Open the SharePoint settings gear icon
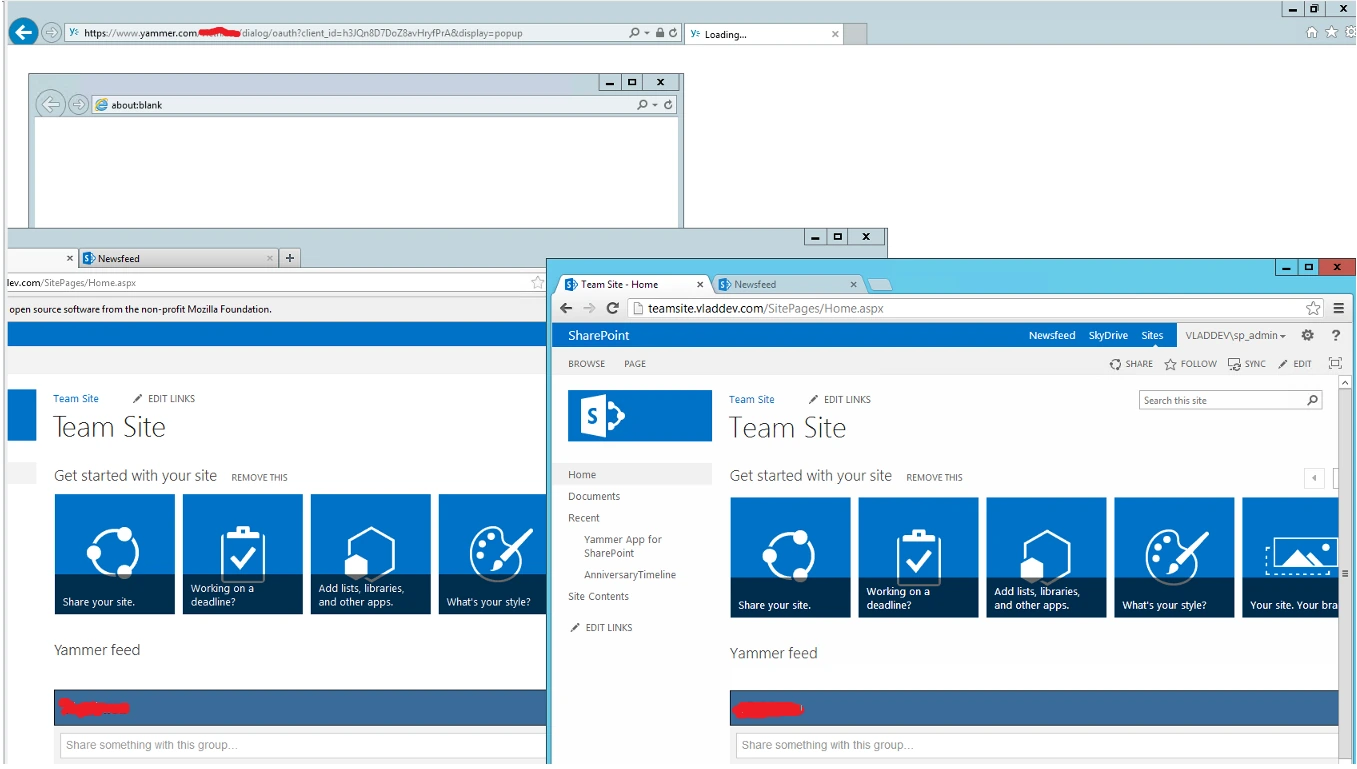Viewport: 1357px width, 769px height. (1307, 335)
